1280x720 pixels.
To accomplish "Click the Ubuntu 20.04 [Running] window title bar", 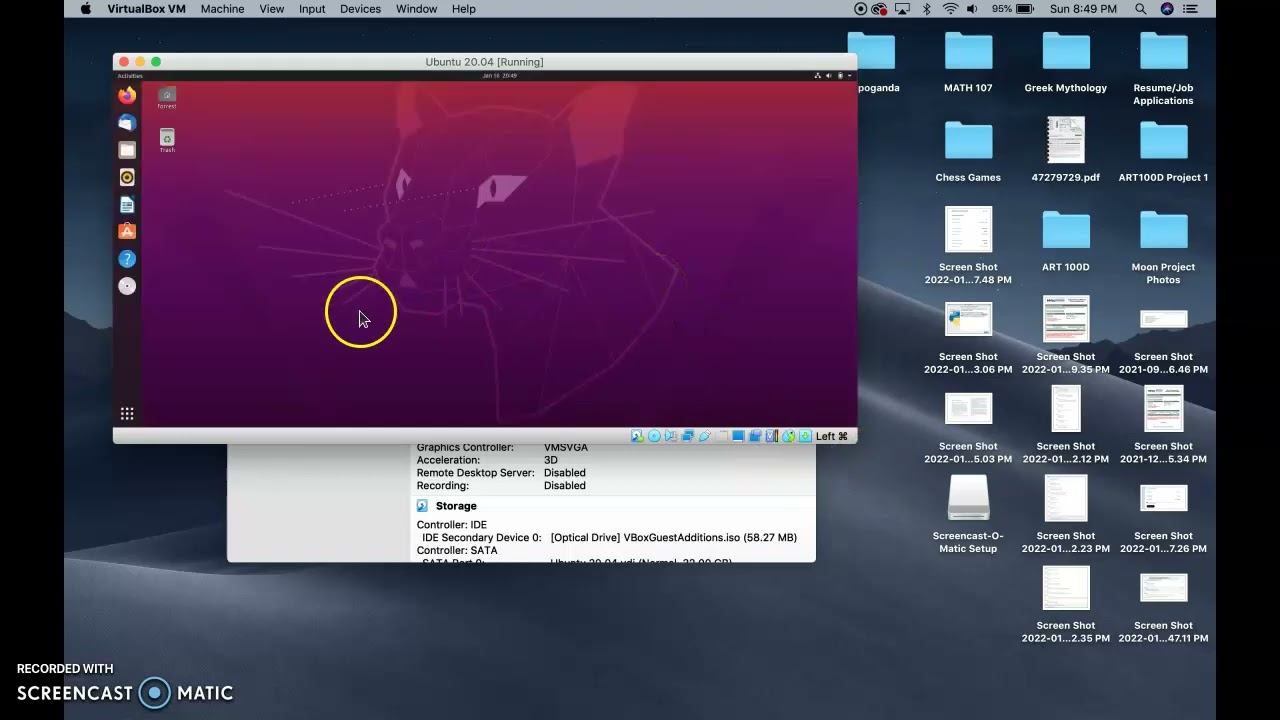I will tap(485, 62).
